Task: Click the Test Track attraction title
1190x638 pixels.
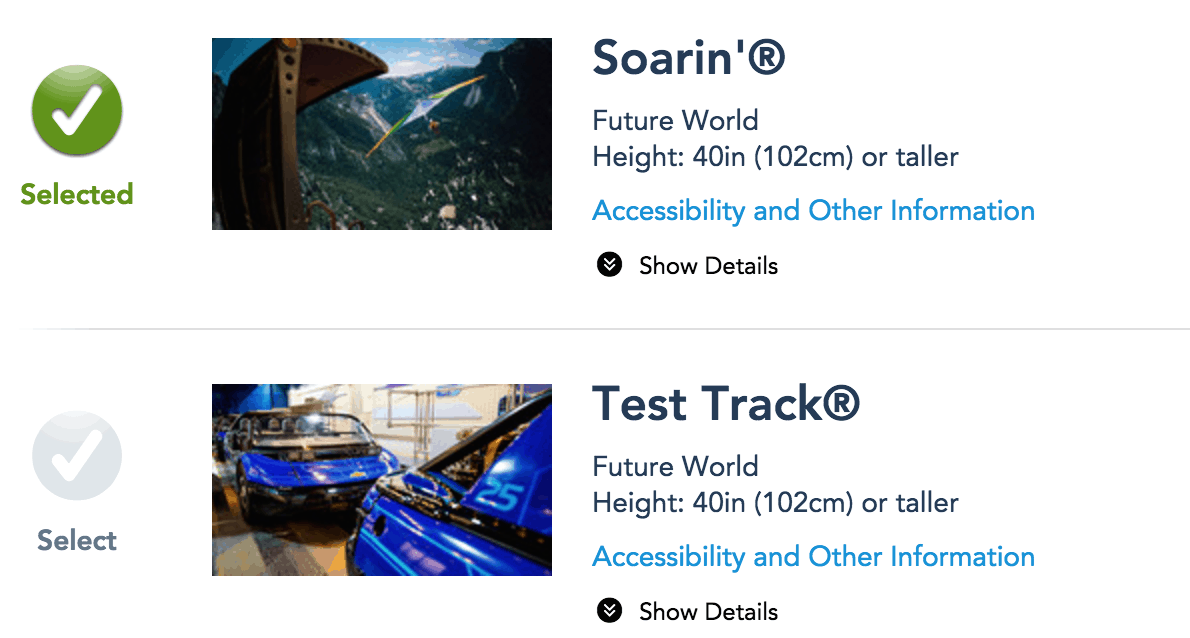Action: coord(726,404)
